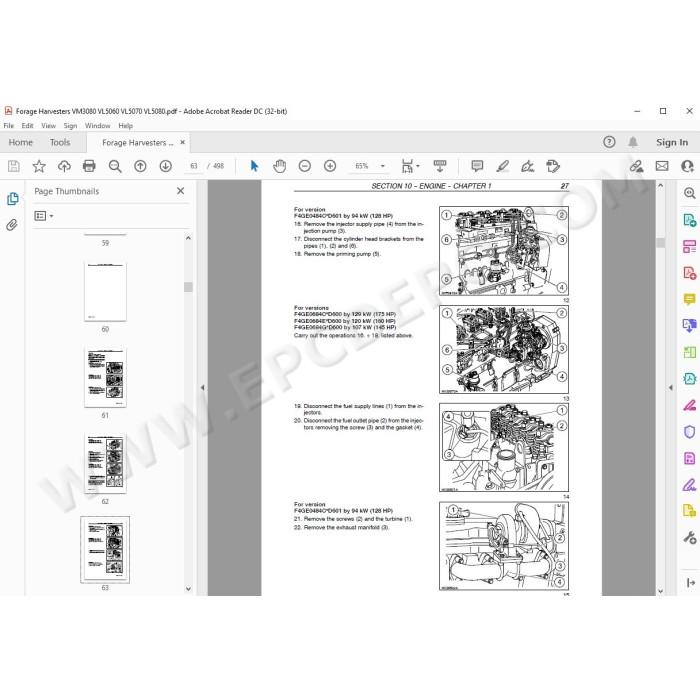700x700 pixels.
Task: Open the Edit menu
Action: click(27, 126)
